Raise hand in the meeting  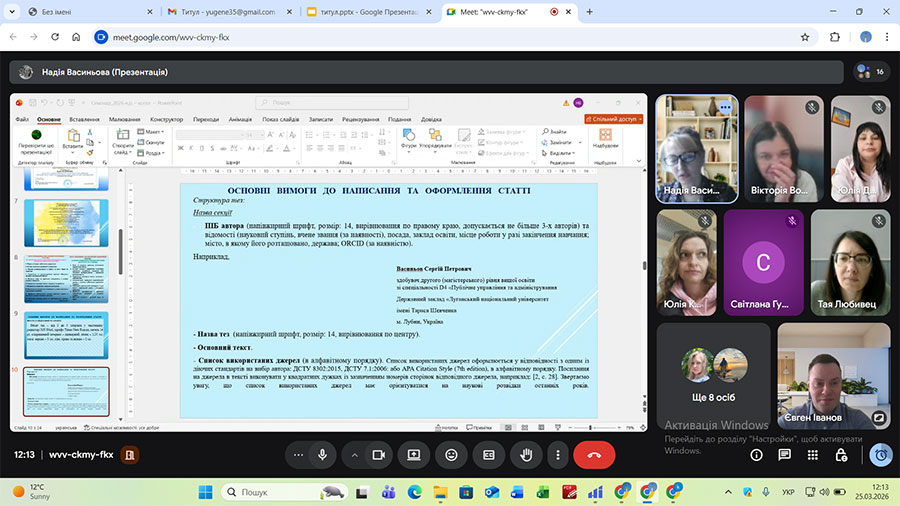526,454
